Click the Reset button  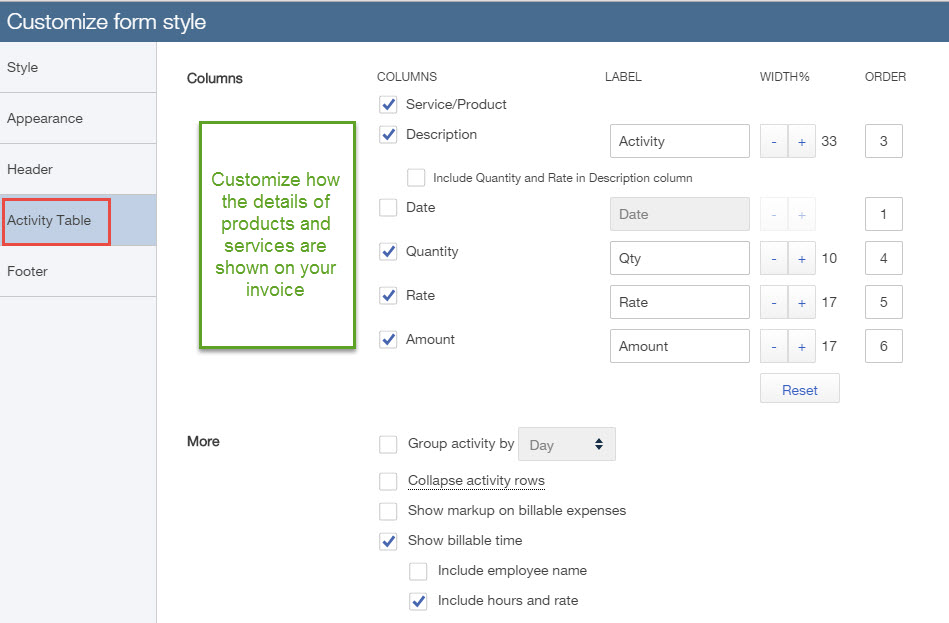point(799,388)
